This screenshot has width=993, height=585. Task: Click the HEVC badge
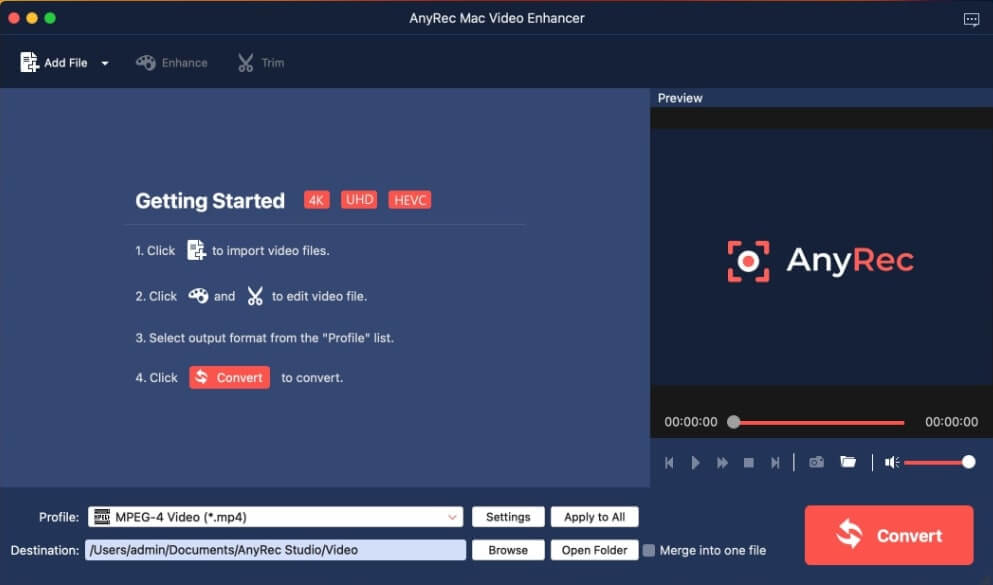[x=410, y=200]
